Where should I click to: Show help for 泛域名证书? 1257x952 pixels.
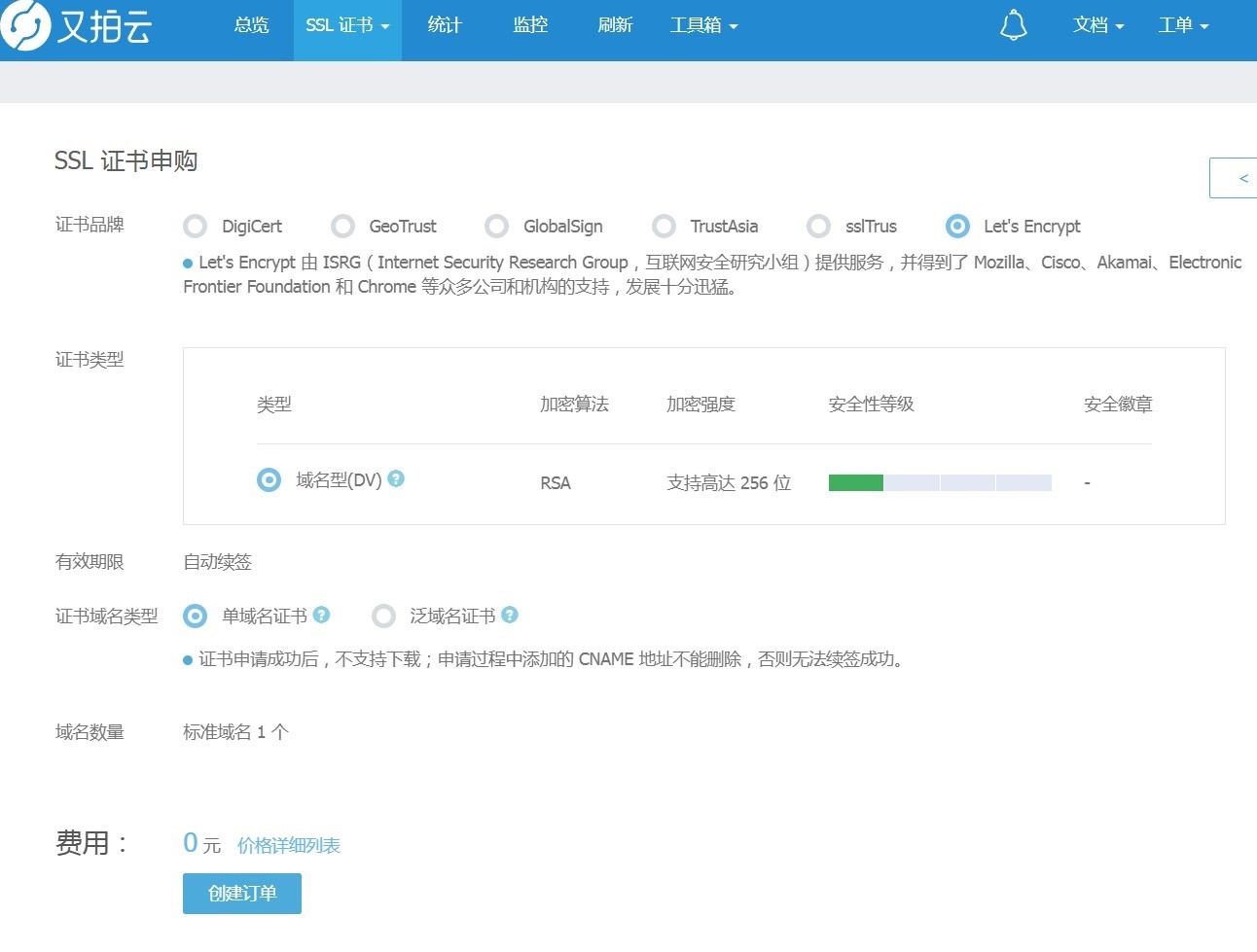[510, 615]
